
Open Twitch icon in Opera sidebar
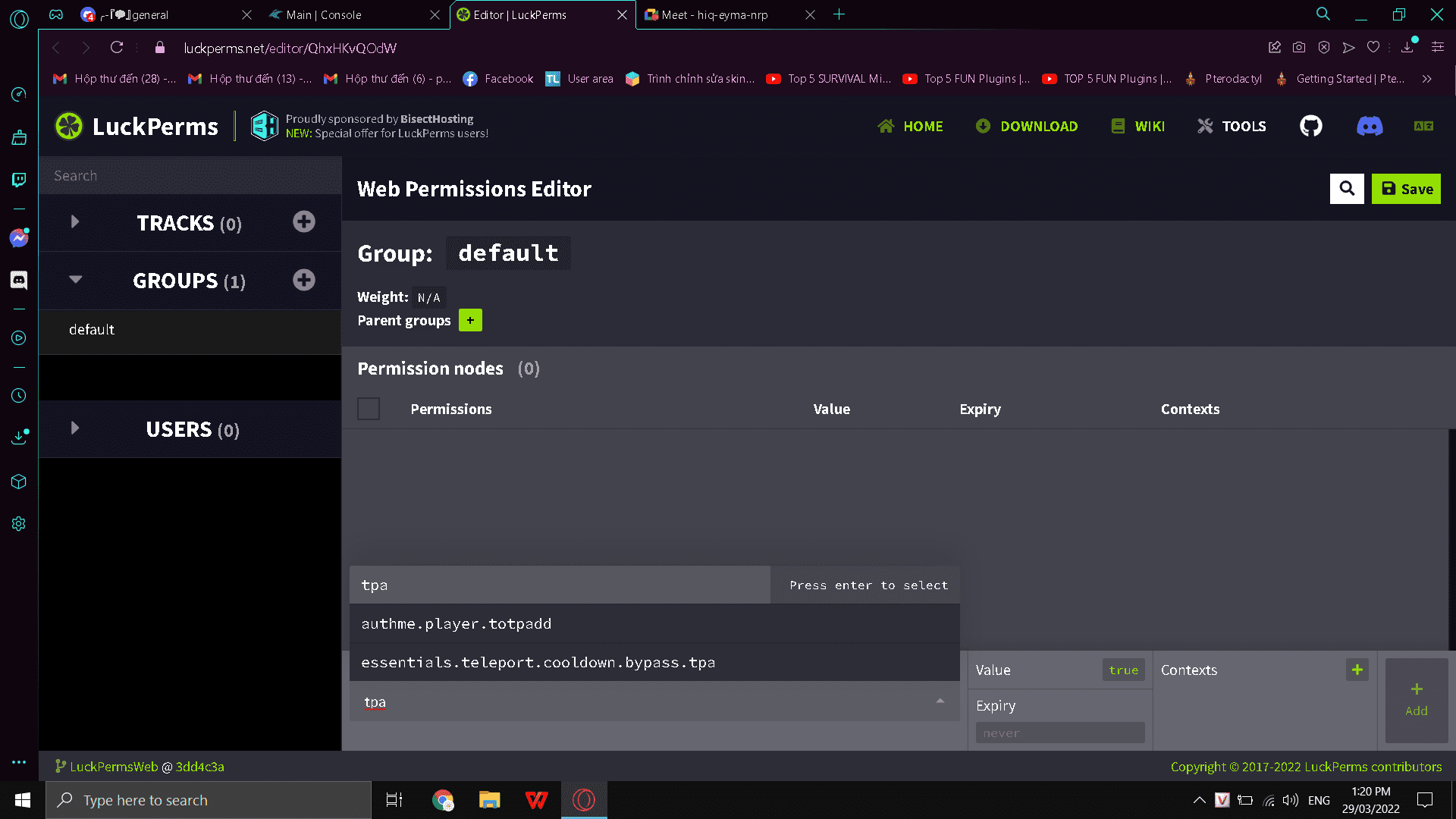pos(19,180)
